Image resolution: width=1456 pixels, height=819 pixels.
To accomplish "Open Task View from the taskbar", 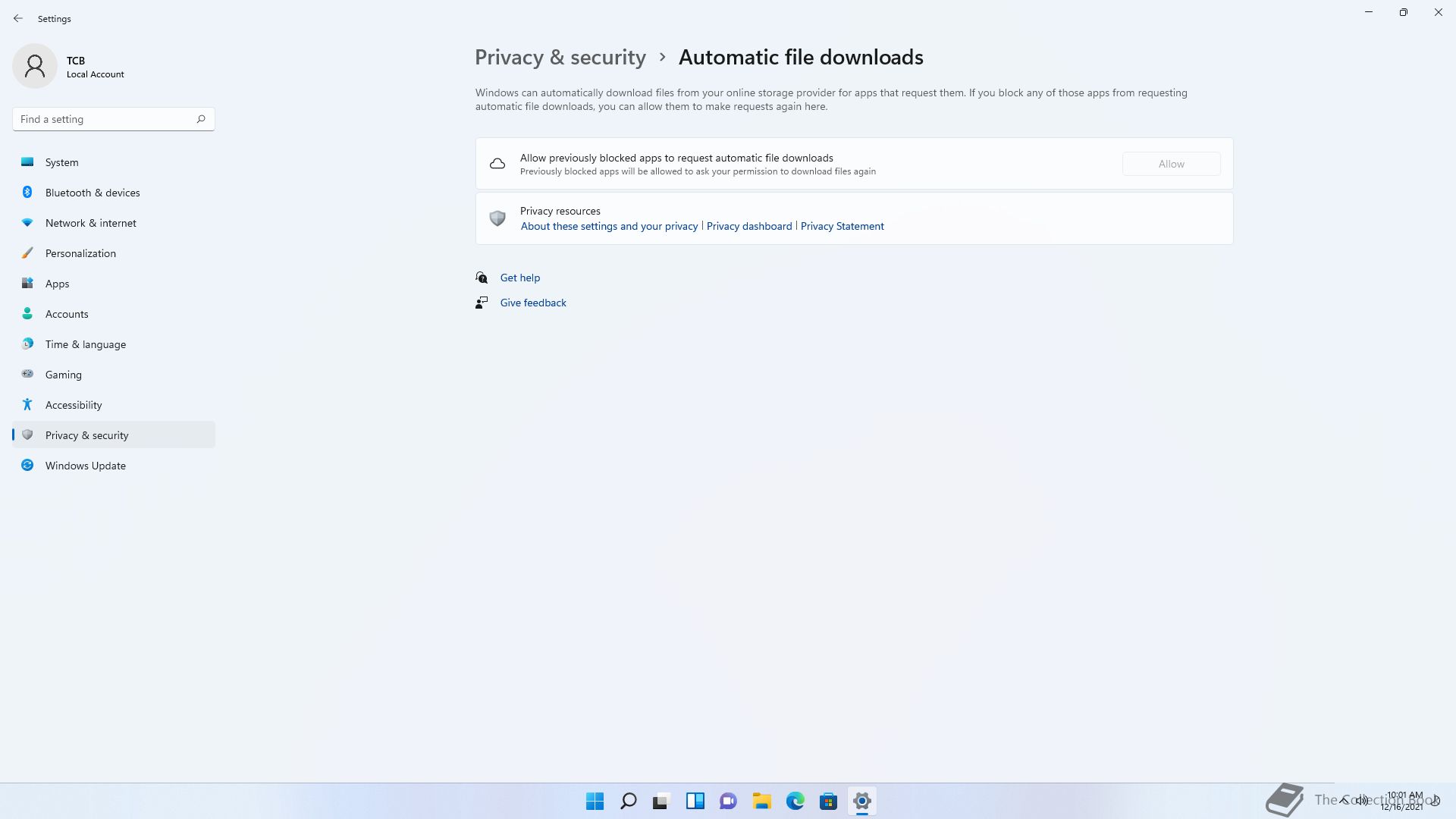I will coord(662,801).
